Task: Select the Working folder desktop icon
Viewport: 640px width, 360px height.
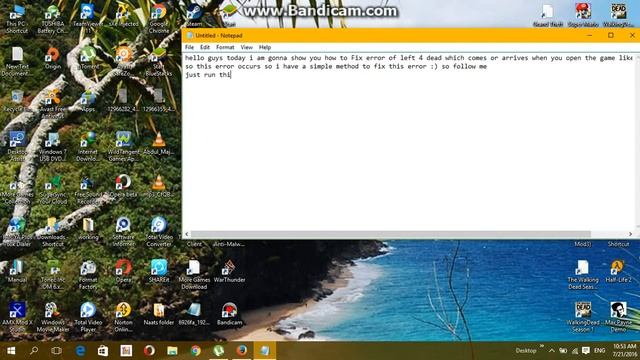Action: coord(88,229)
